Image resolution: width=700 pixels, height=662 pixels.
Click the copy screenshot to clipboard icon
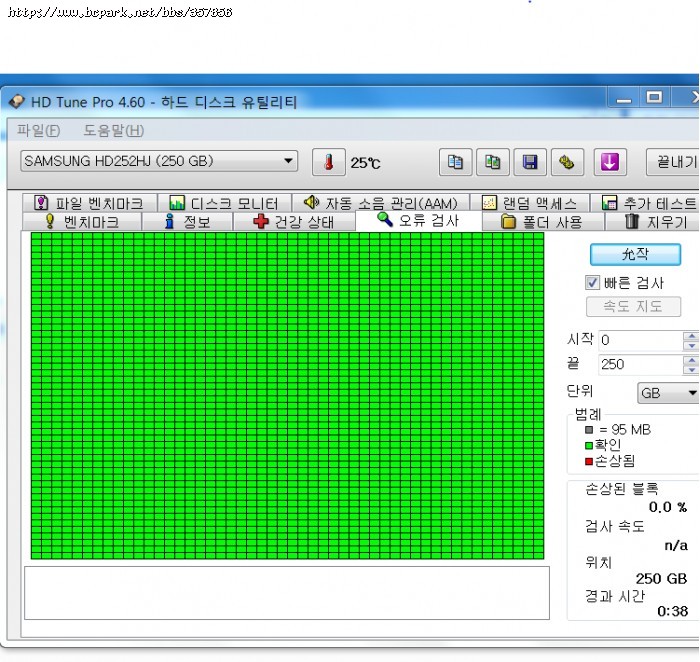[493, 162]
